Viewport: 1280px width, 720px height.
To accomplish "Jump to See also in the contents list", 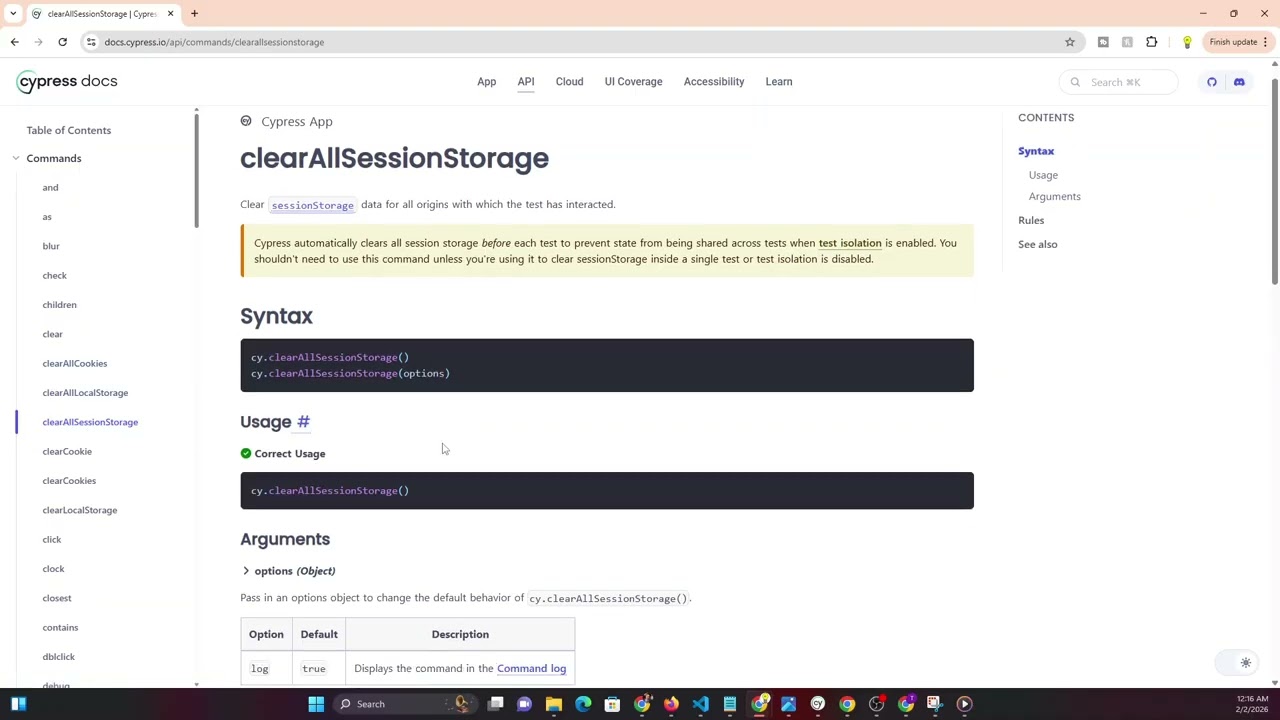I will (1037, 244).
